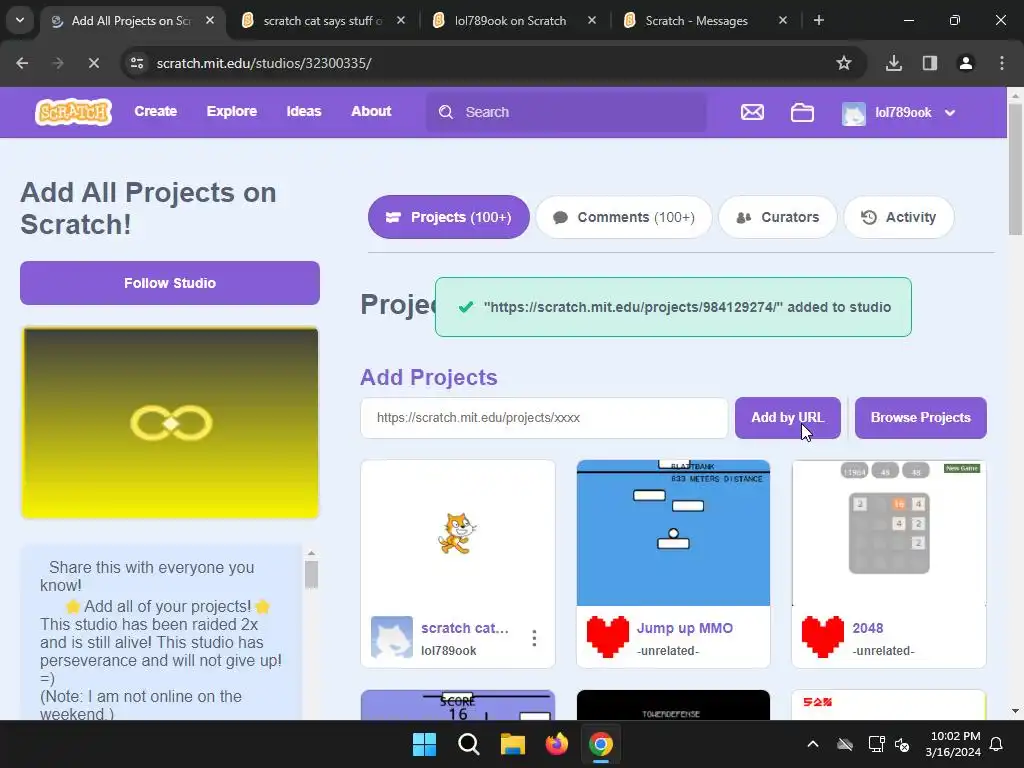
Task: Click the search magnifier icon in Scratch bar
Action: point(445,112)
